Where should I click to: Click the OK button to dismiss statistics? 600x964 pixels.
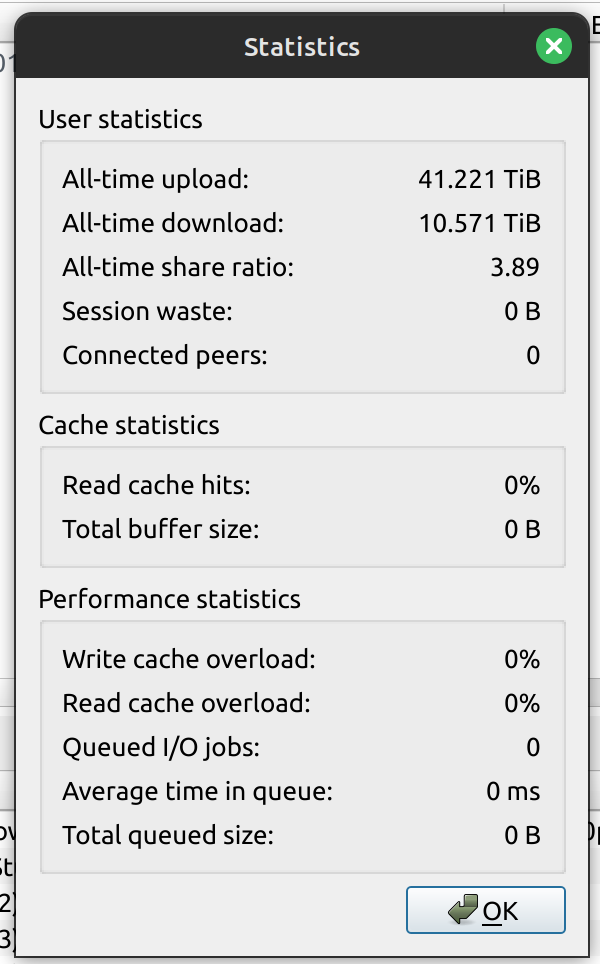click(x=485, y=910)
